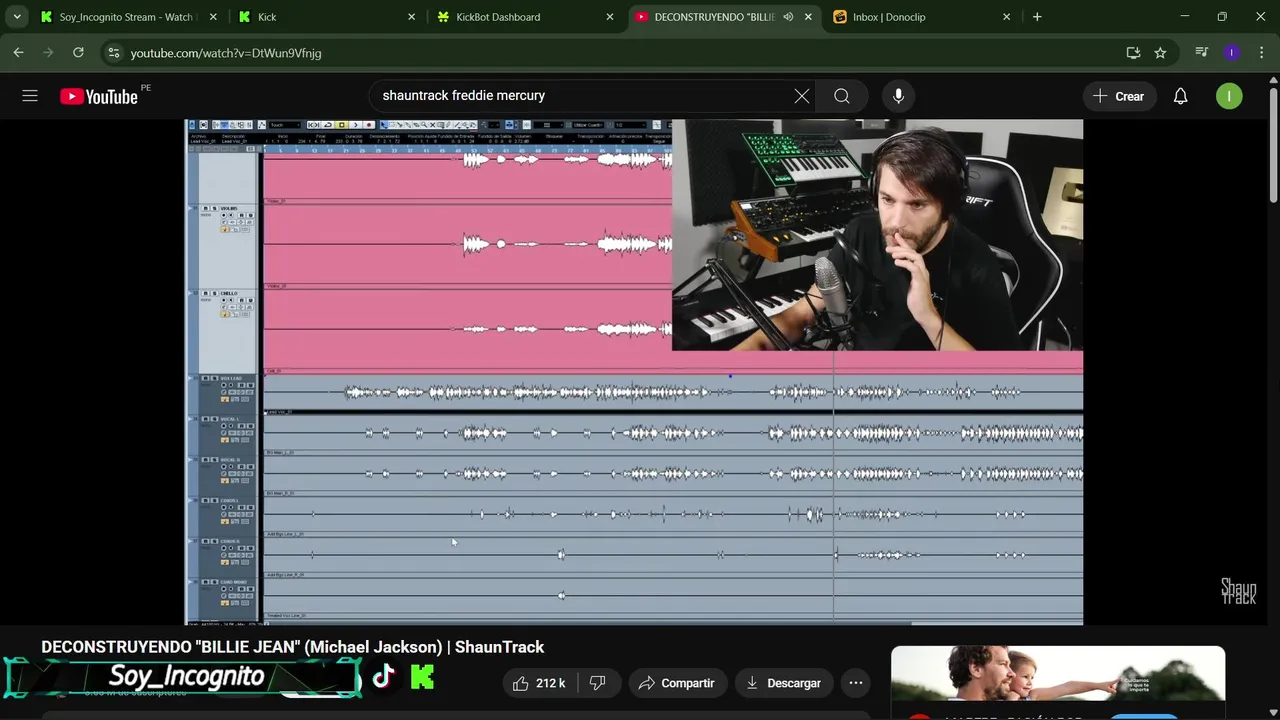Click the video title DECONSTRUYENDO BILLIE JEAN
This screenshot has width=1280, height=720.
293,647
